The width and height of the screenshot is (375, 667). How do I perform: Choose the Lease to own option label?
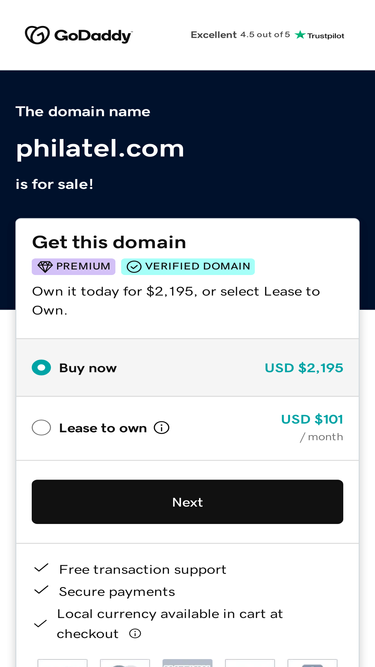(103, 428)
